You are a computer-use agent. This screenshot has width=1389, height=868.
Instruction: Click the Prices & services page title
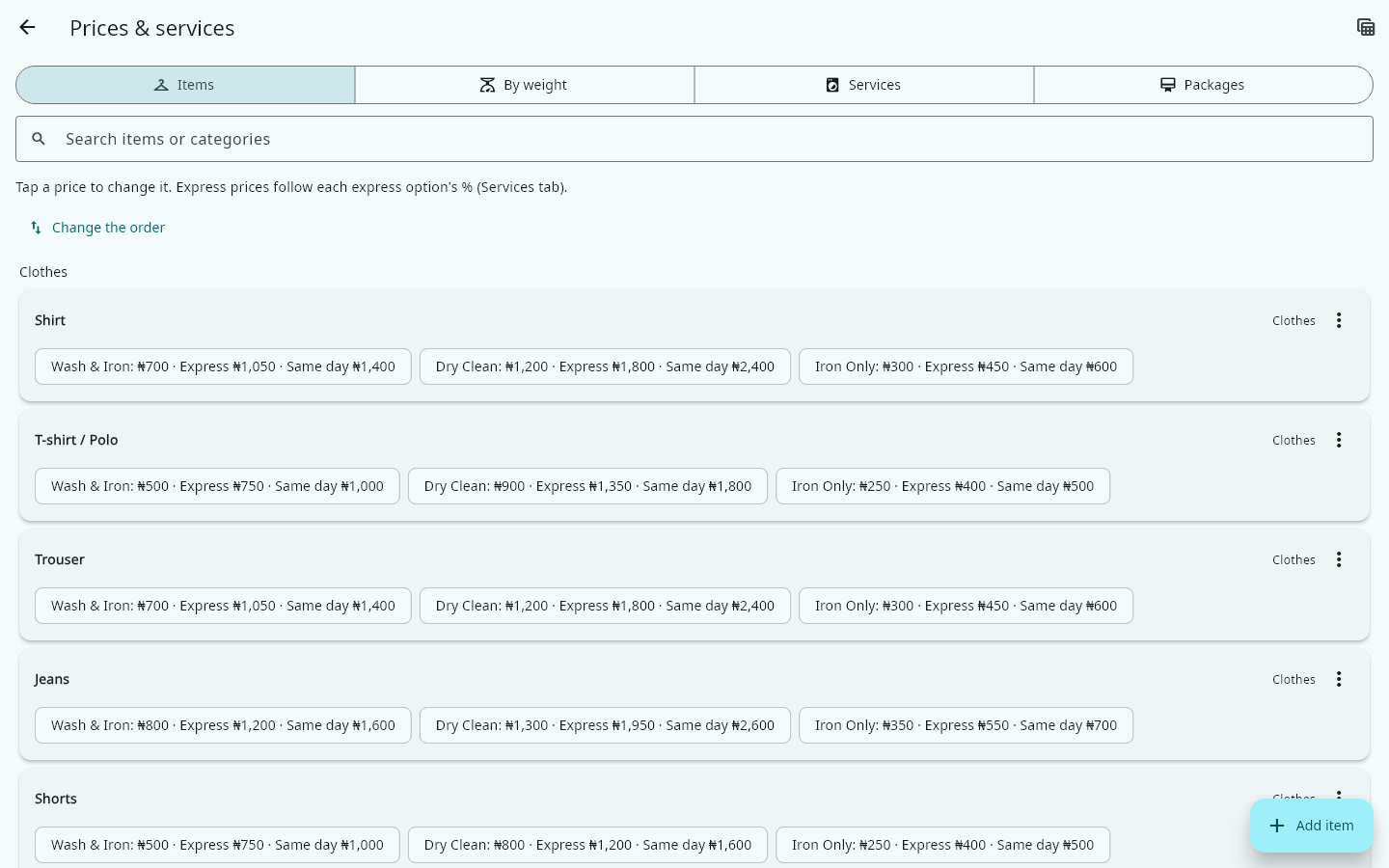[152, 28]
